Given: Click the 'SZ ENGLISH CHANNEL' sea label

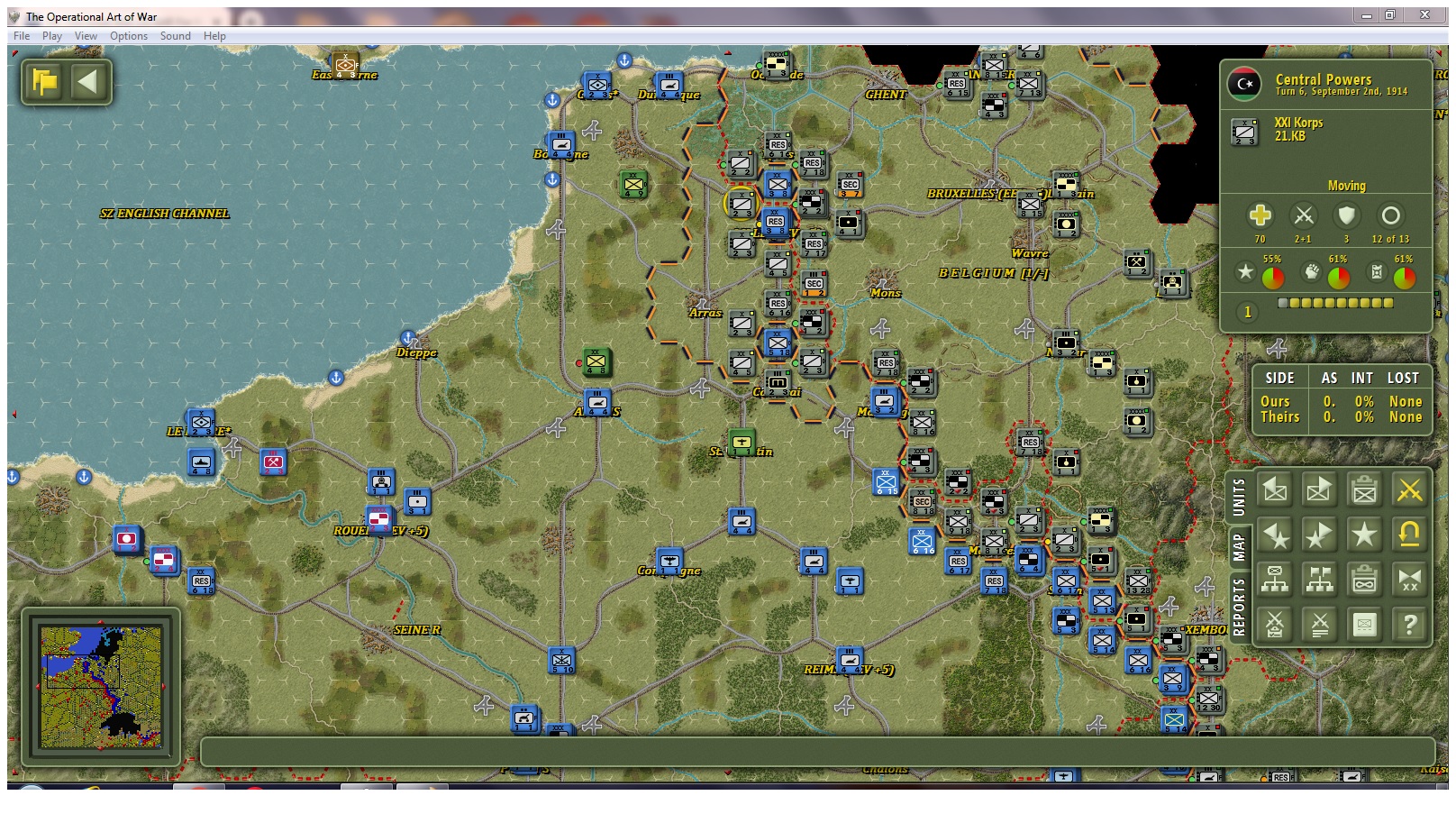Looking at the screenshot, I should pos(165,214).
